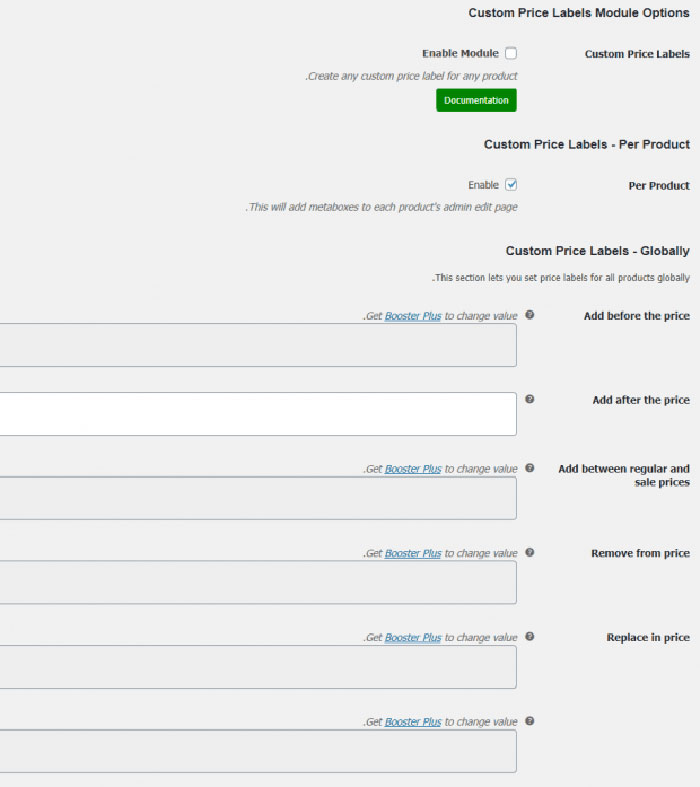Follow Booster Plus link for Remove from price
The height and width of the screenshot is (787, 700).
click(x=413, y=553)
